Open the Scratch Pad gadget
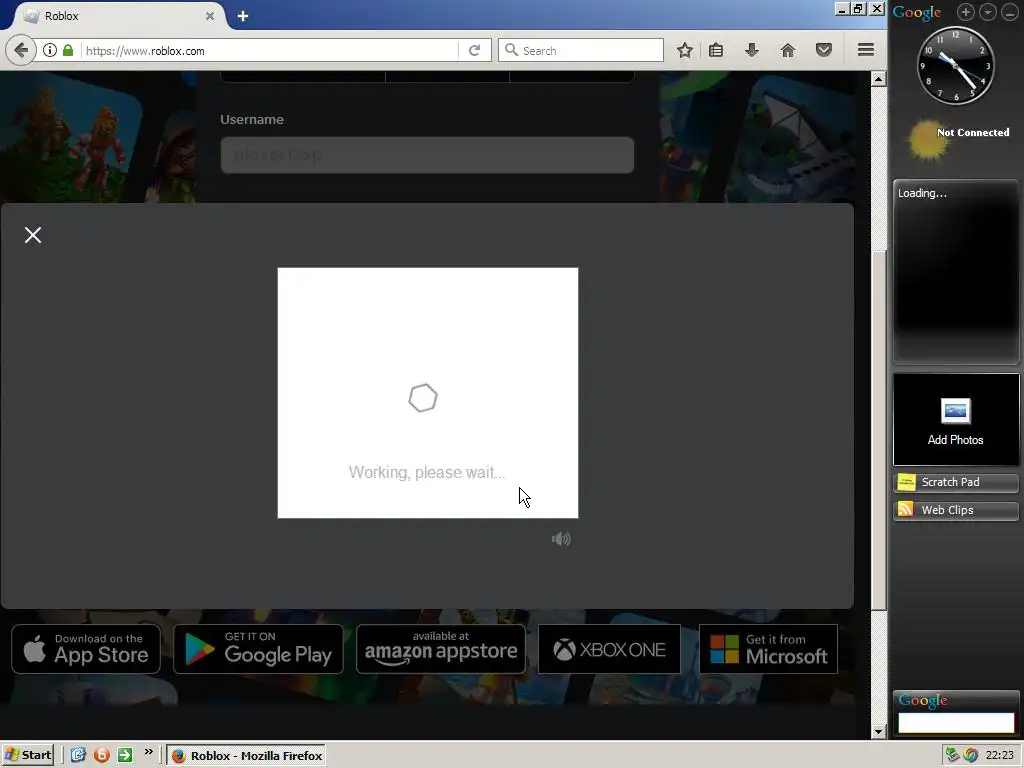 click(955, 482)
